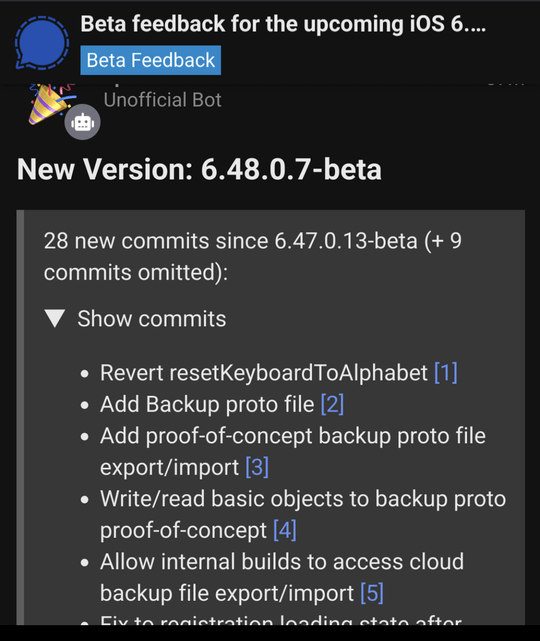Open commit reference link [2]
Image resolution: width=540 pixels, height=641 pixels.
(332, 404)
